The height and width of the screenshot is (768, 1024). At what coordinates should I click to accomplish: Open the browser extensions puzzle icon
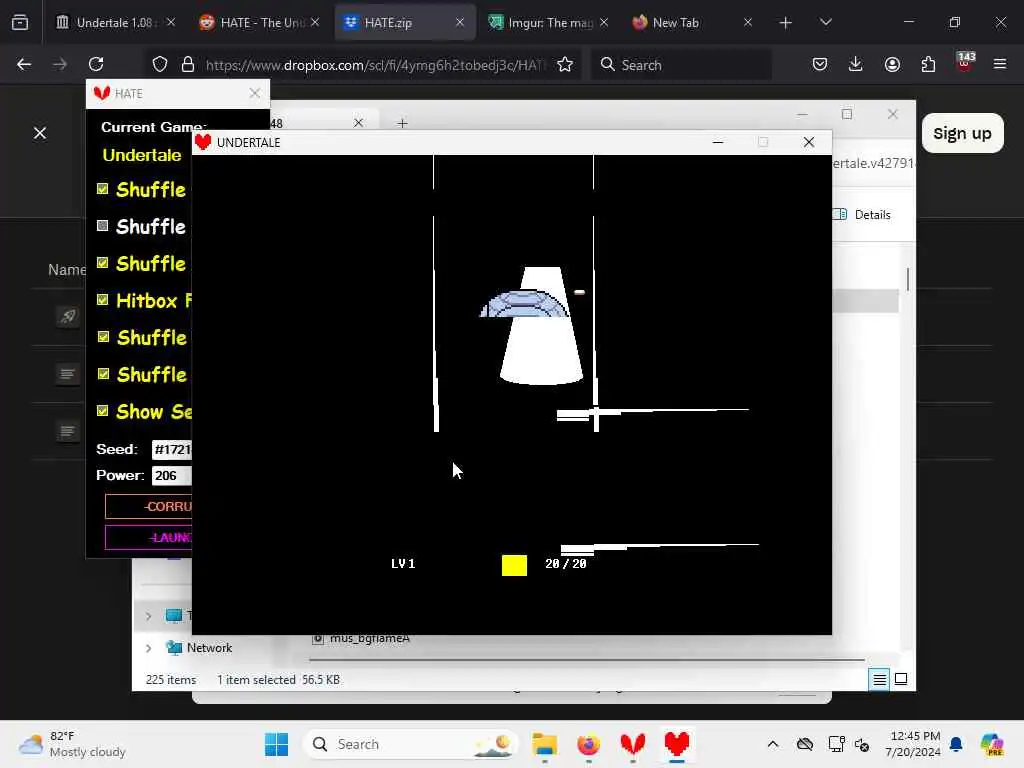pos(928,64)
